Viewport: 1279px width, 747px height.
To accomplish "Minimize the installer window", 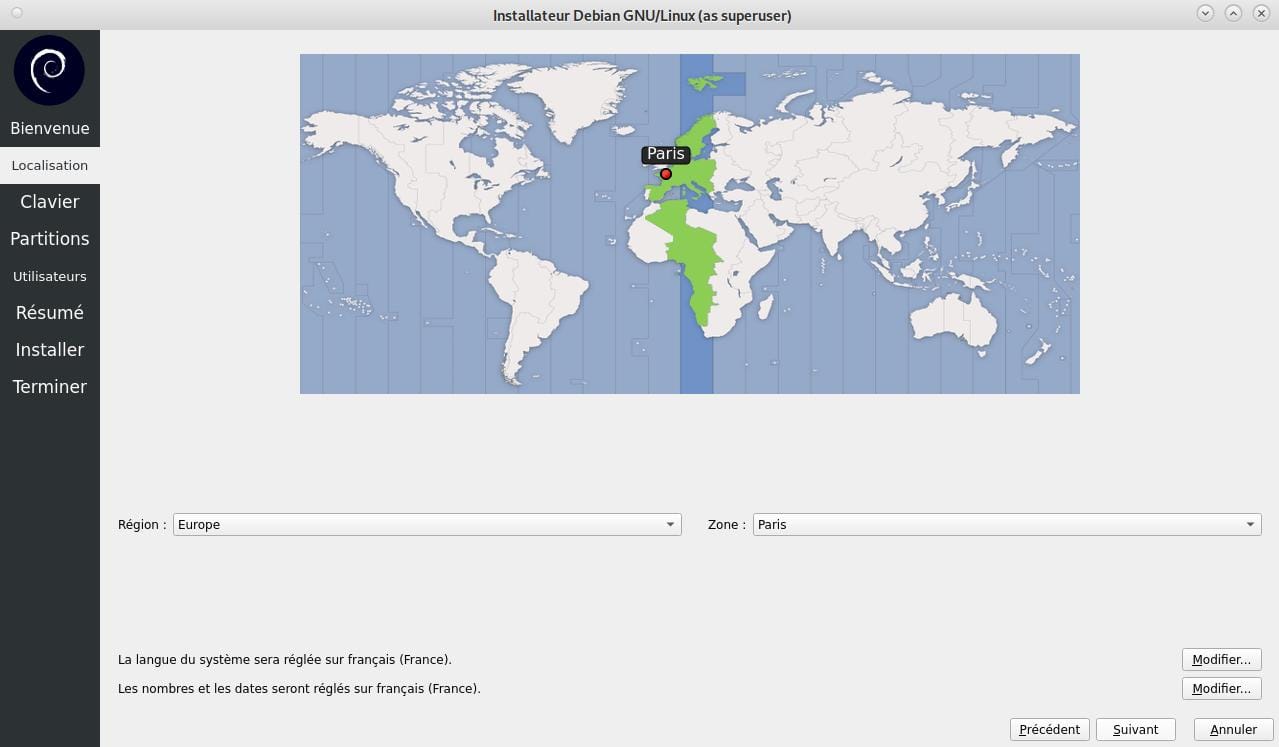I will point(1205,13).
